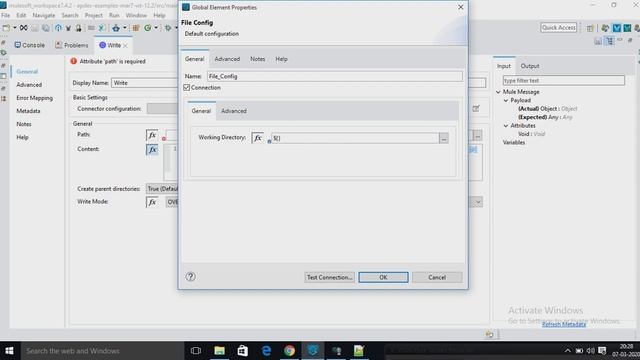640x360 pixels.
Task: Confirm the dialog with OK
Action: [383, 277]
